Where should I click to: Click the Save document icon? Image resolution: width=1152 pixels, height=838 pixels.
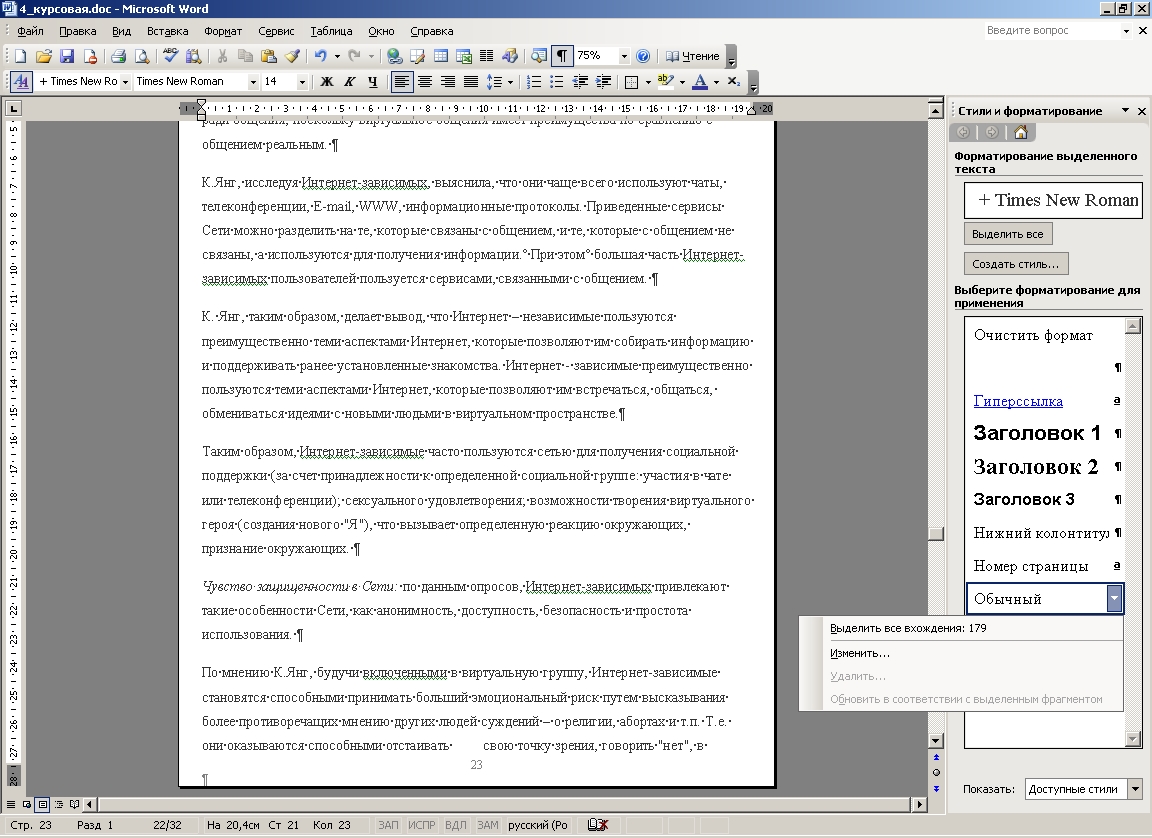click(67, 56)
